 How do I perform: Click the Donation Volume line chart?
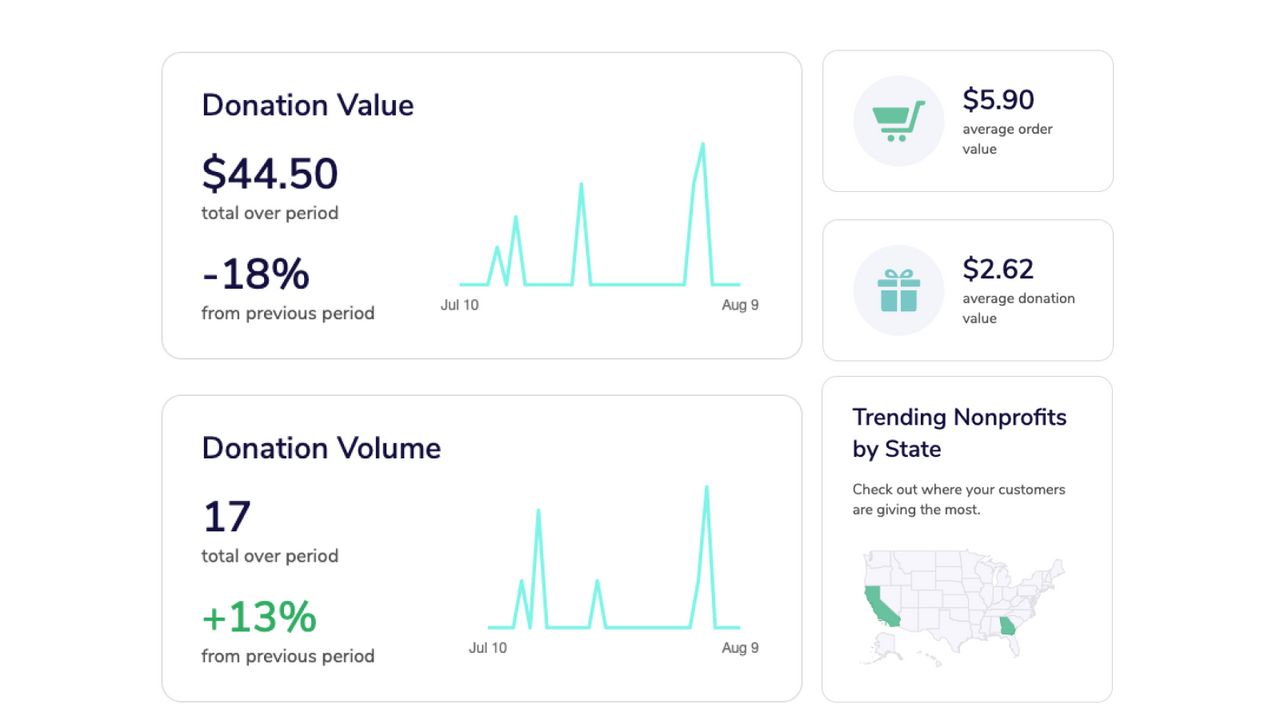pos(614,558)
